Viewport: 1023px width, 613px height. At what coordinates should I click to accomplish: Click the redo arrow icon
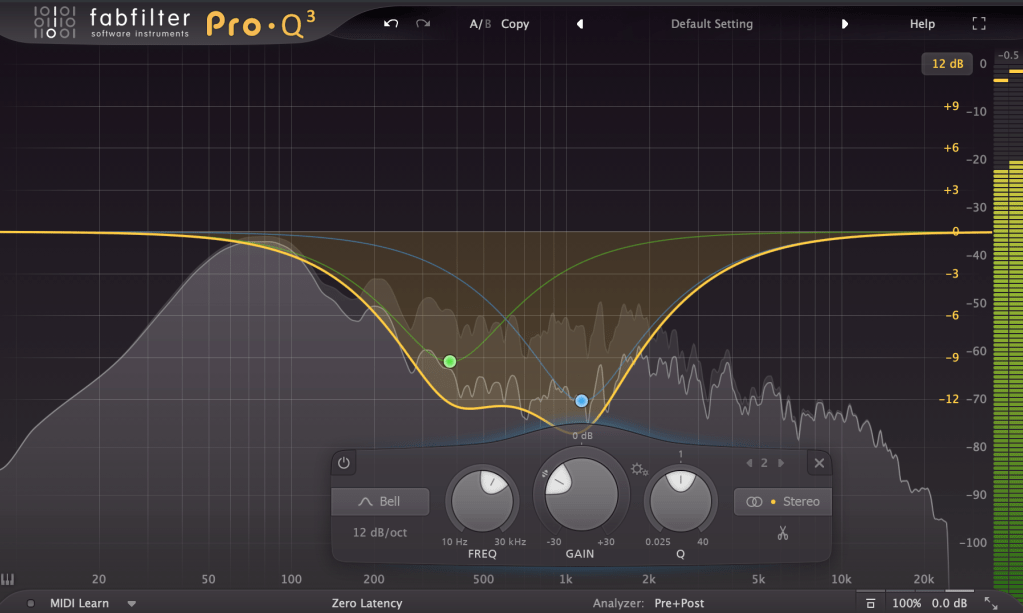pos(423,24)
